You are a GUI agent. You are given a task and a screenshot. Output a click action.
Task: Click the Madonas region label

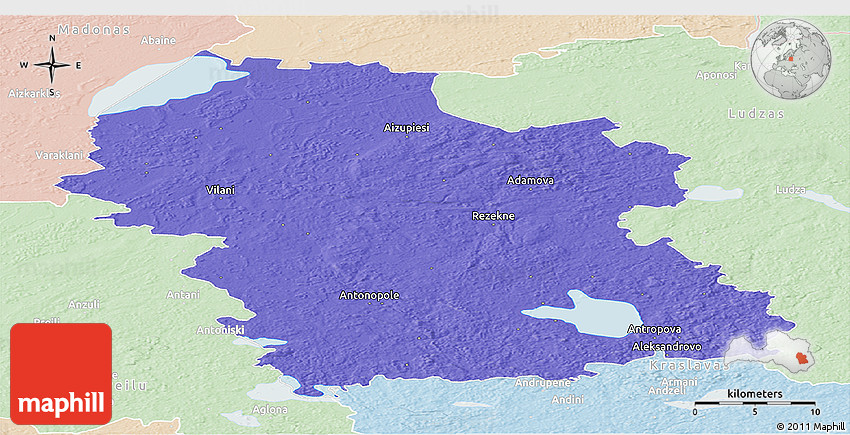(x=94, y=30)
